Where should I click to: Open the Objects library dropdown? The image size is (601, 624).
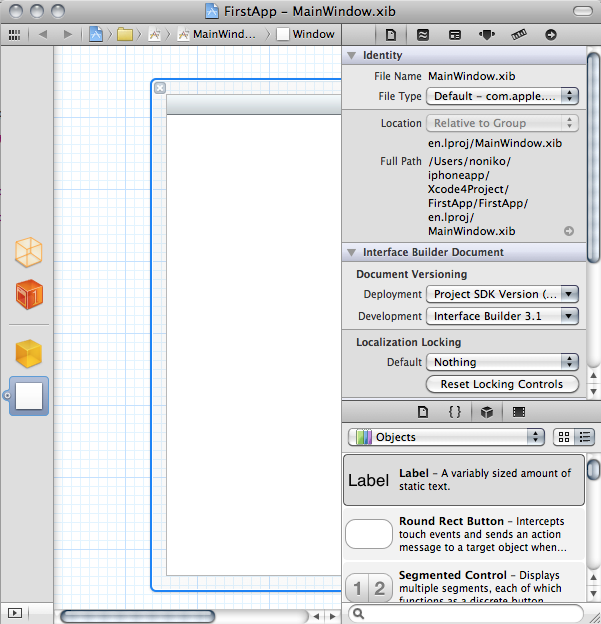pyautogui.click(x=446, y=437)
